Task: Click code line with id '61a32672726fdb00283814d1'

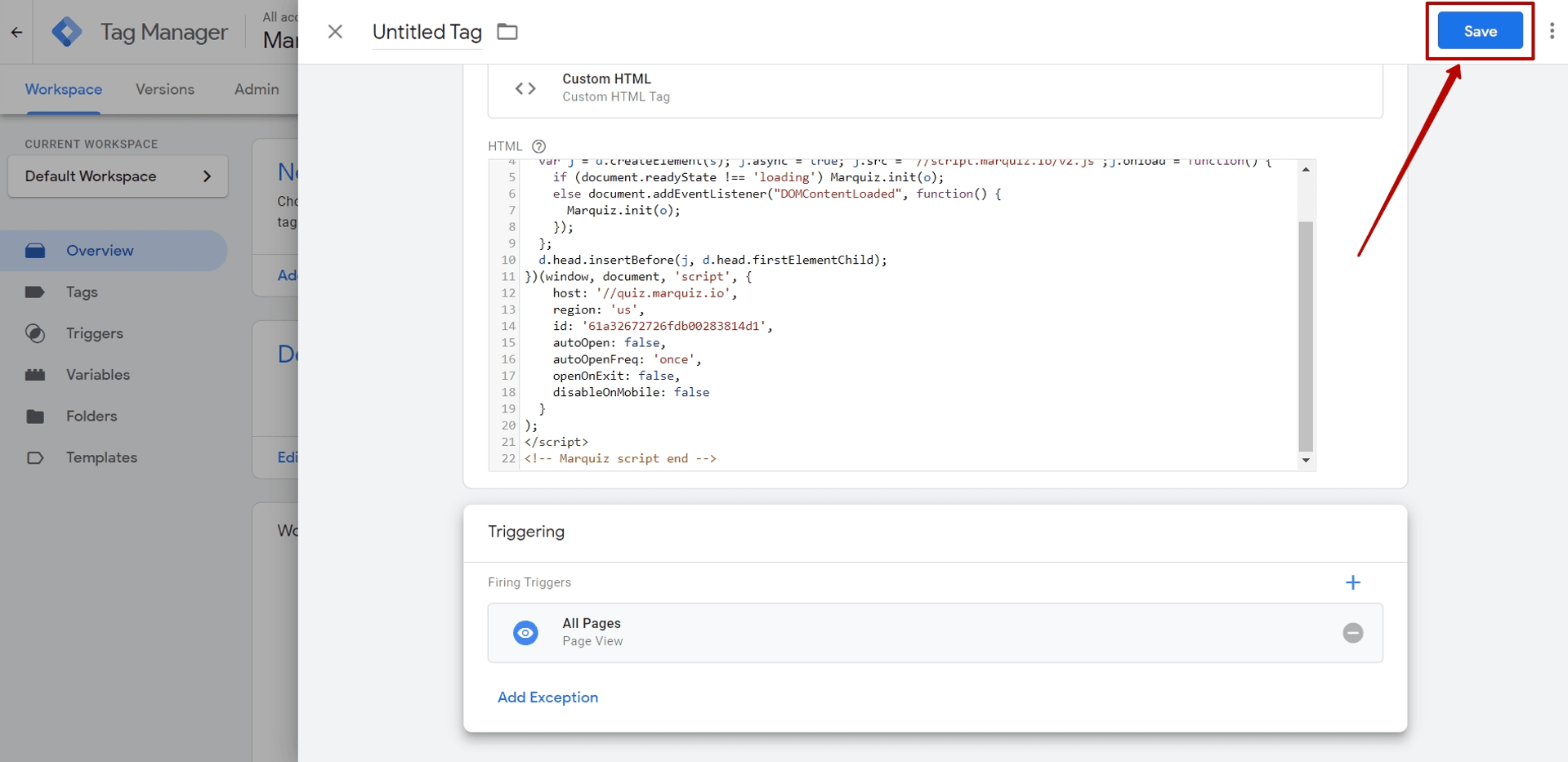Action: click(663, 326)
